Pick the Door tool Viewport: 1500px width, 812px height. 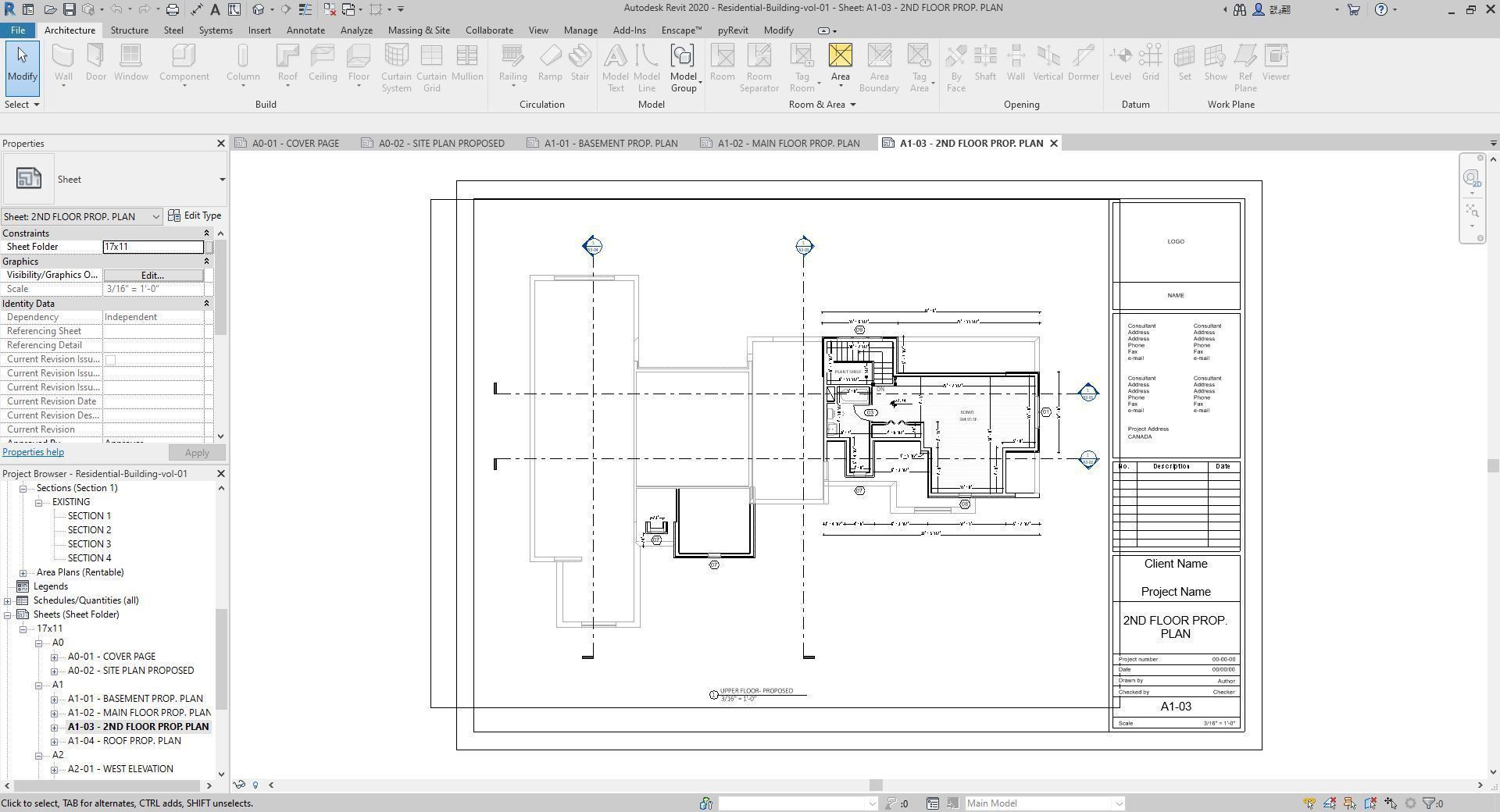click(96, 64)
